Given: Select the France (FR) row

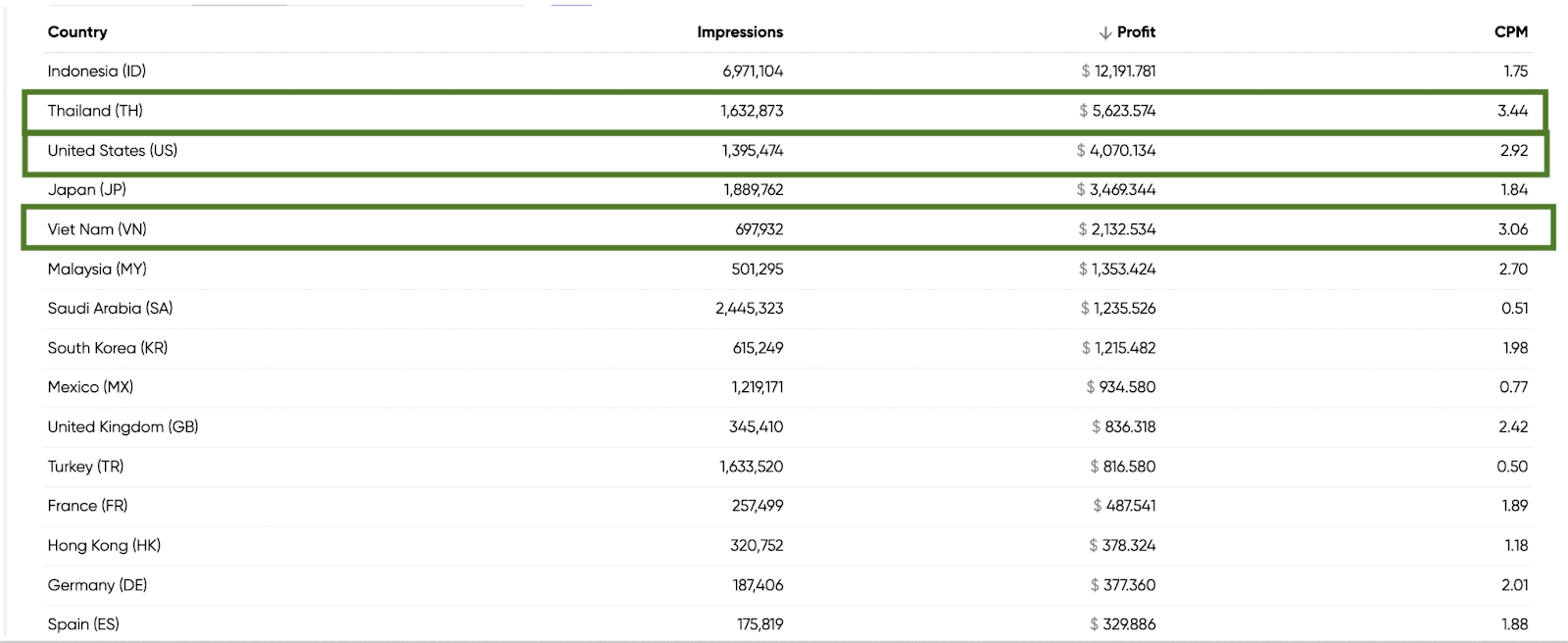Looking at the screenshot, I should point(87,506).
